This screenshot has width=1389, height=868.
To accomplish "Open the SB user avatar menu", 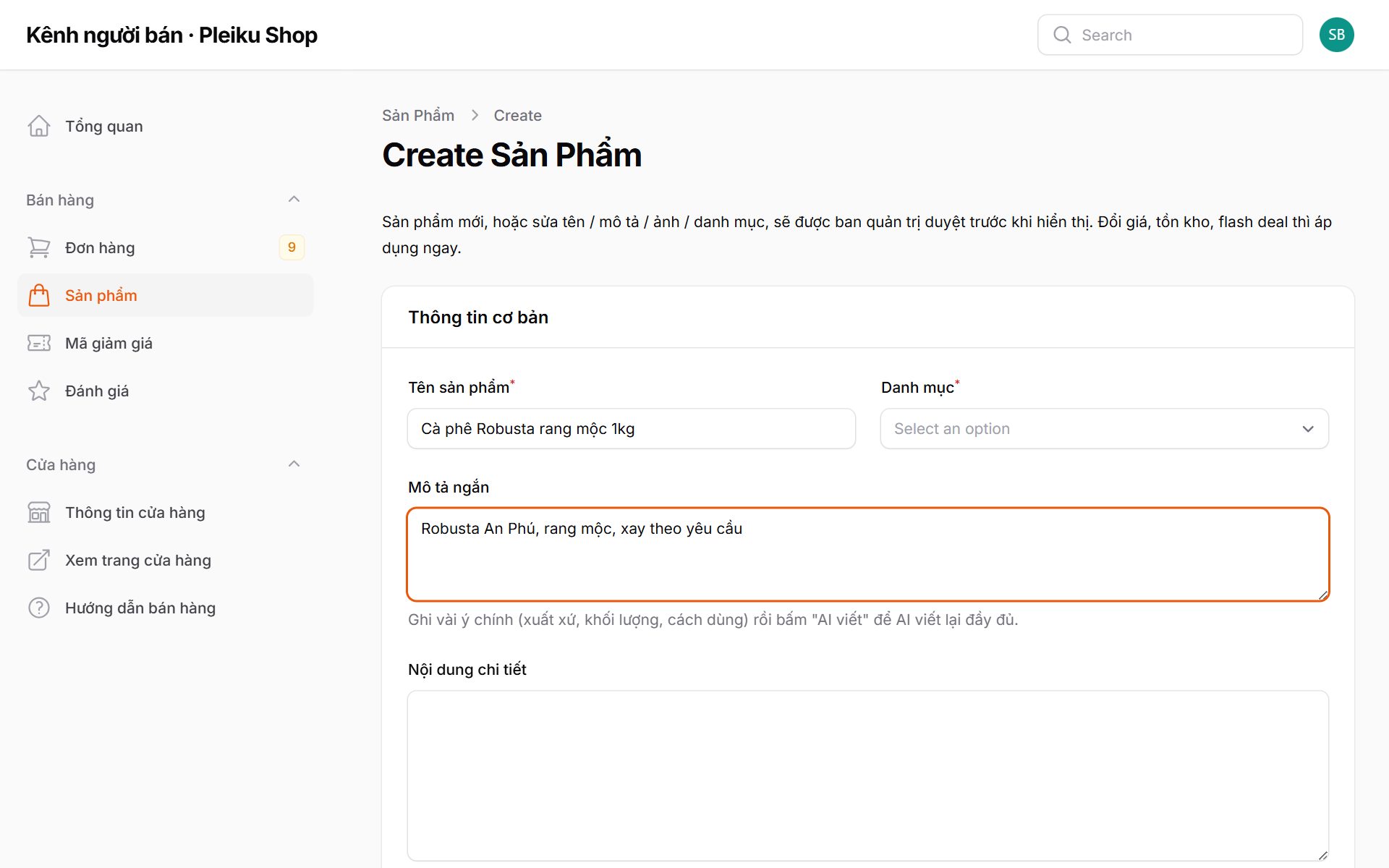I will coord(1336,35).
